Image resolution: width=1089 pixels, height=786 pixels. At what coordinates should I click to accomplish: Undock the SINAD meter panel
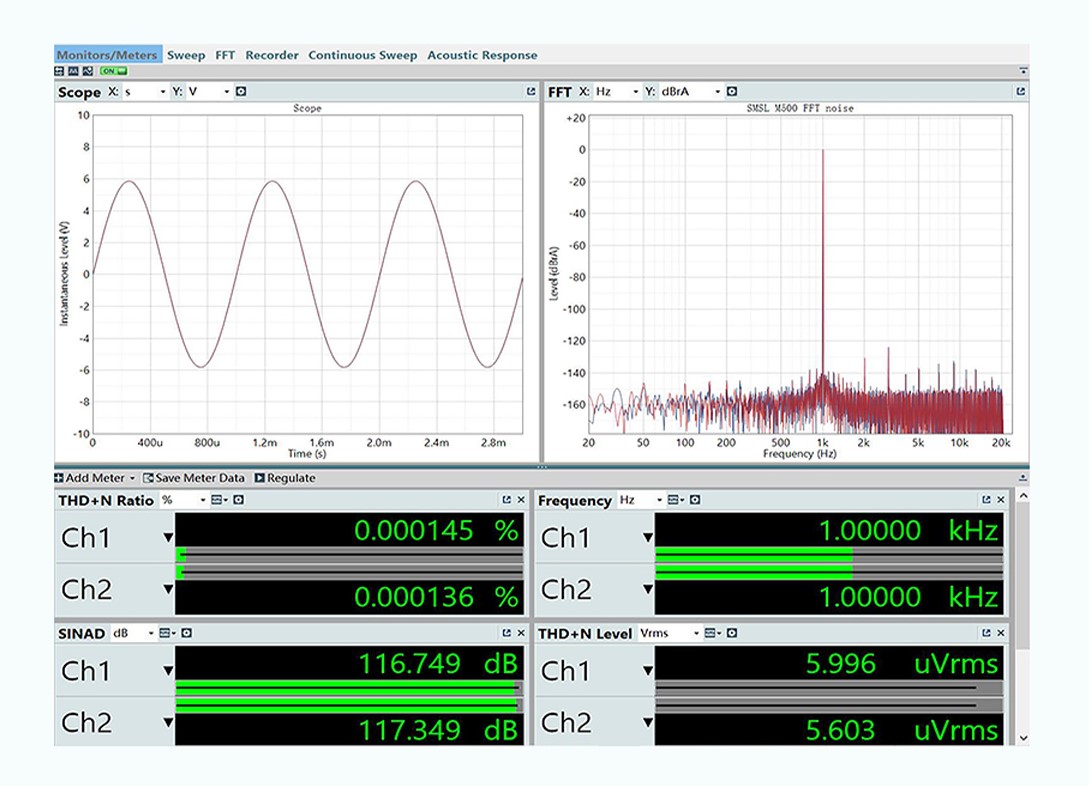tap(507, 633)
